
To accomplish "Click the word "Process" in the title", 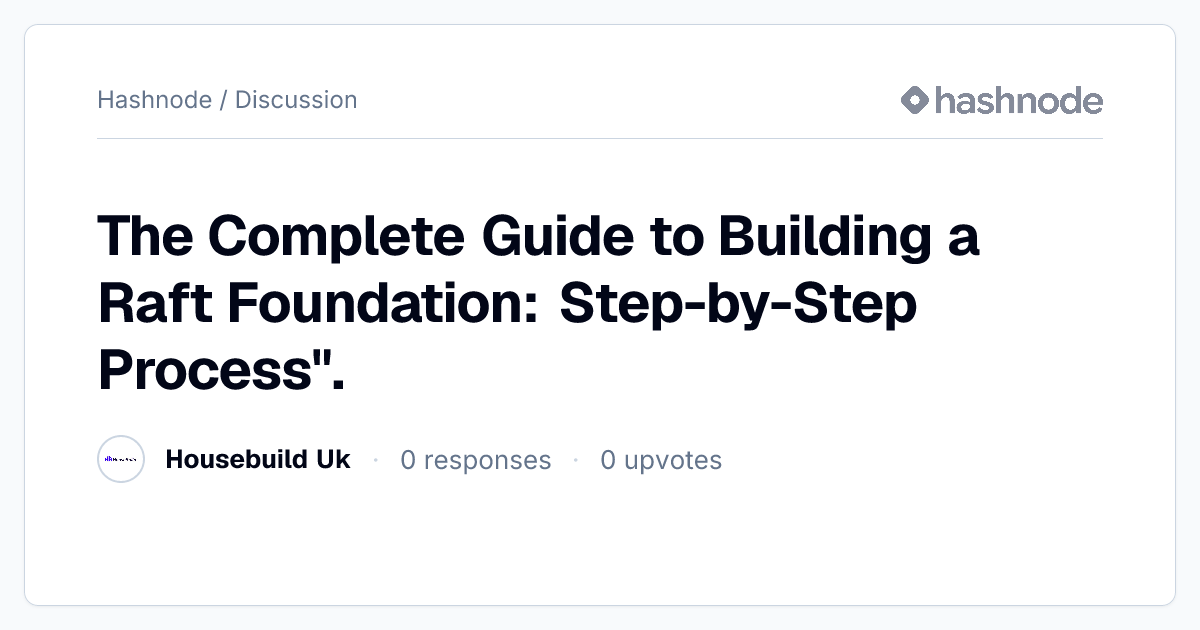I will pos(200,370).
